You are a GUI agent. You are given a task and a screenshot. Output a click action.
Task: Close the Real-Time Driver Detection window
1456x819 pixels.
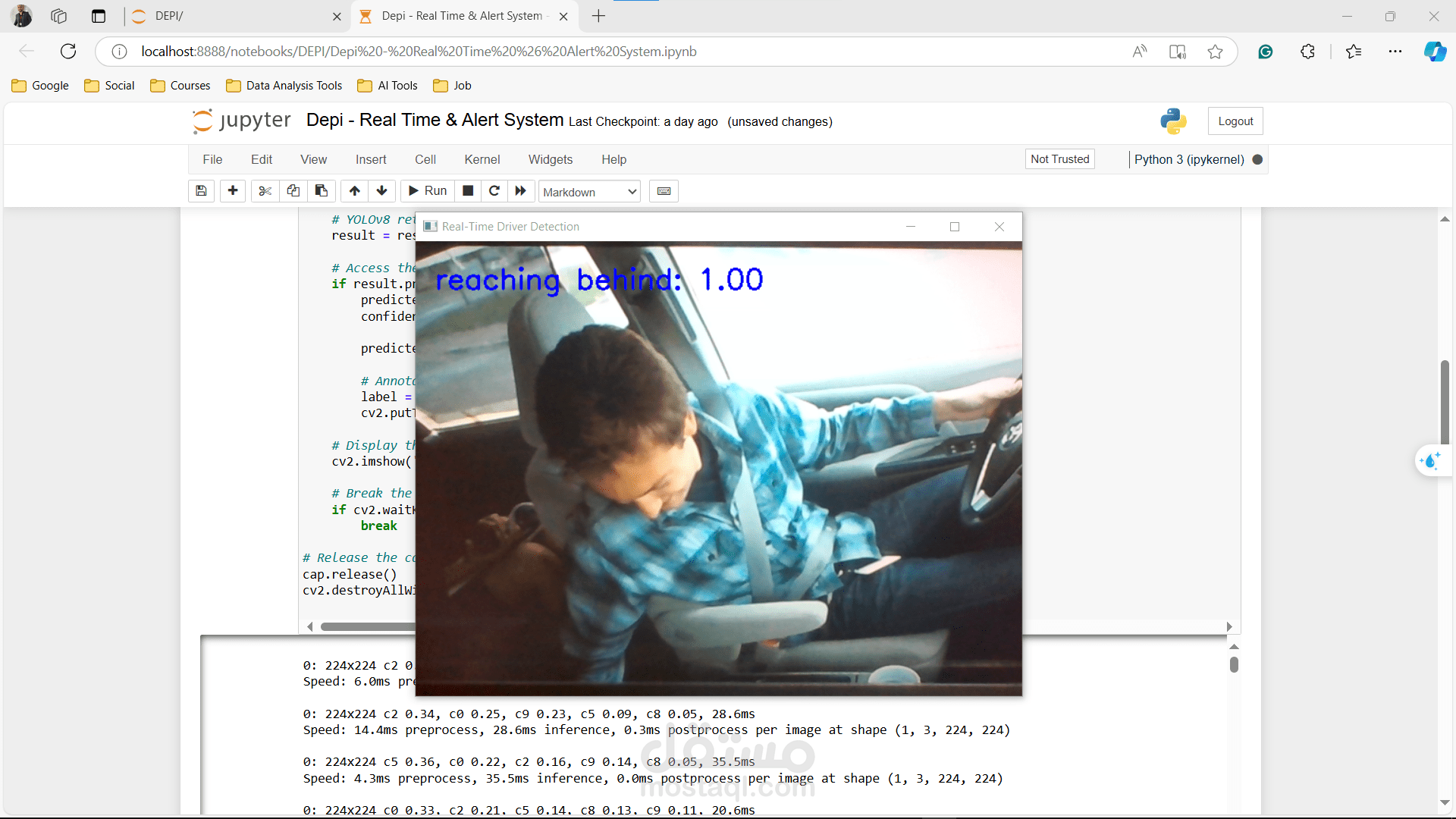(999, 227)
